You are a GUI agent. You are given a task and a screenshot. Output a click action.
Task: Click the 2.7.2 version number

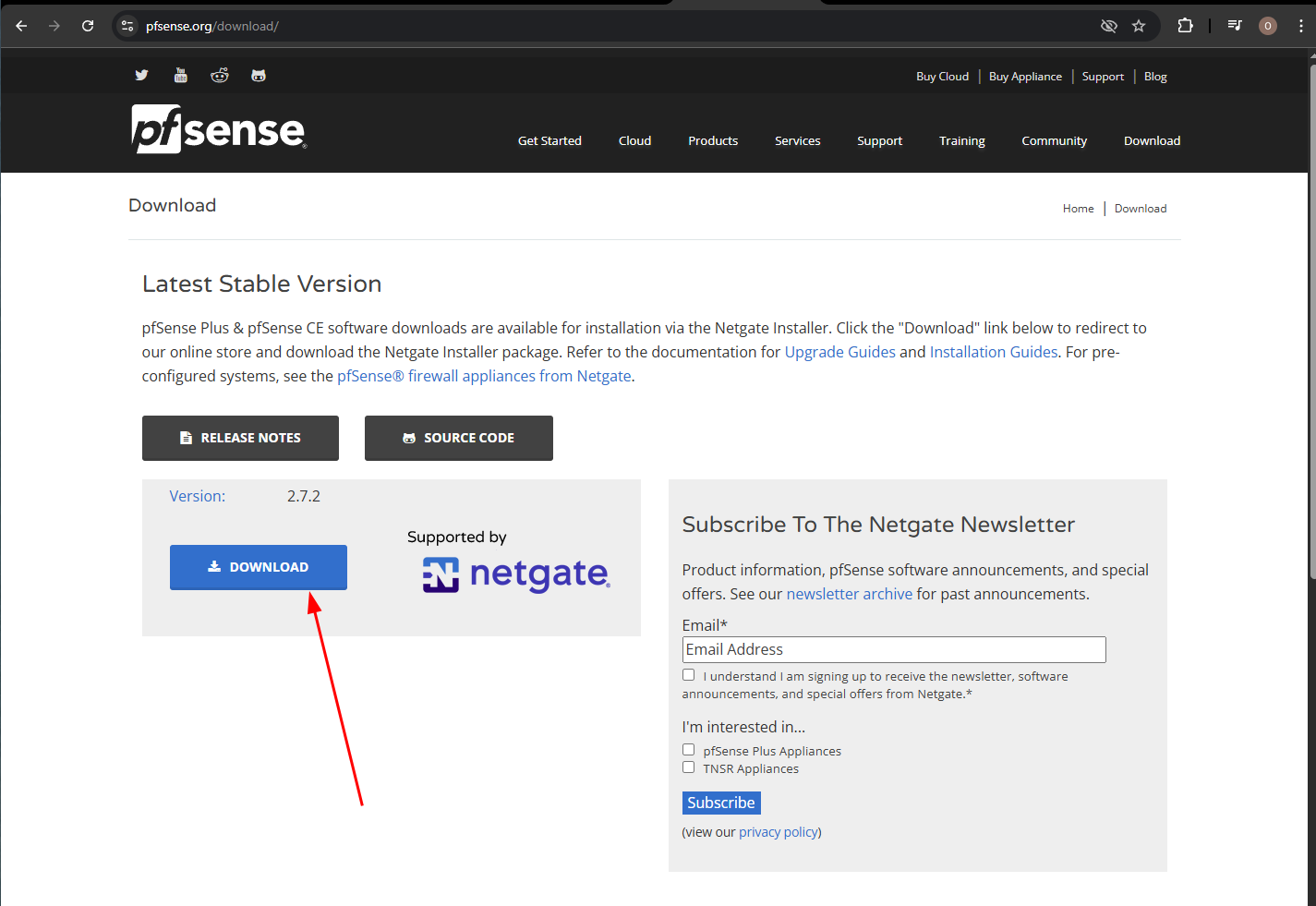pyautogui.click(x=304, y=496)
